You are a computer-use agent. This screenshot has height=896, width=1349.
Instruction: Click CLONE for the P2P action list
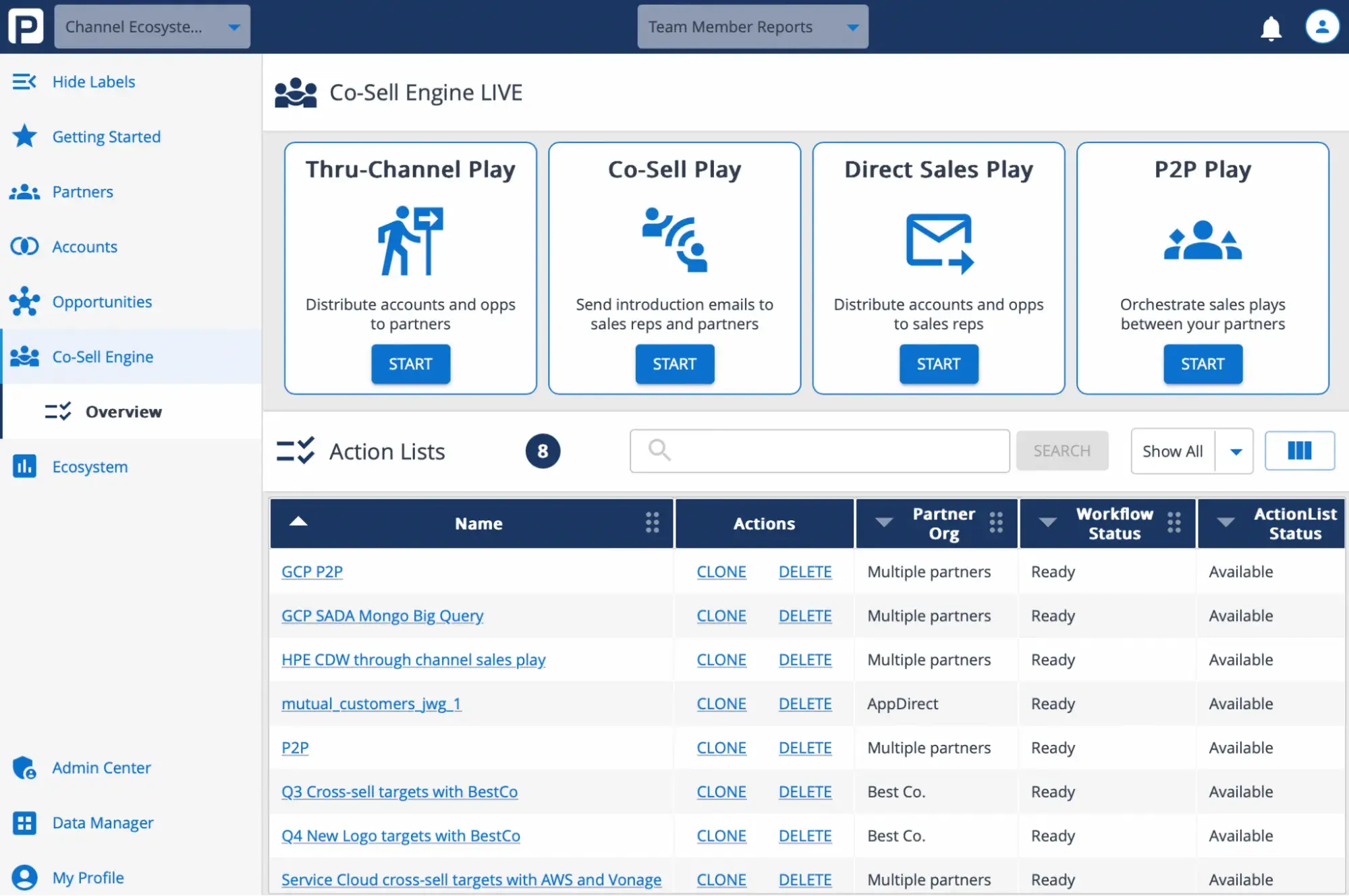(x=721, y=748)
